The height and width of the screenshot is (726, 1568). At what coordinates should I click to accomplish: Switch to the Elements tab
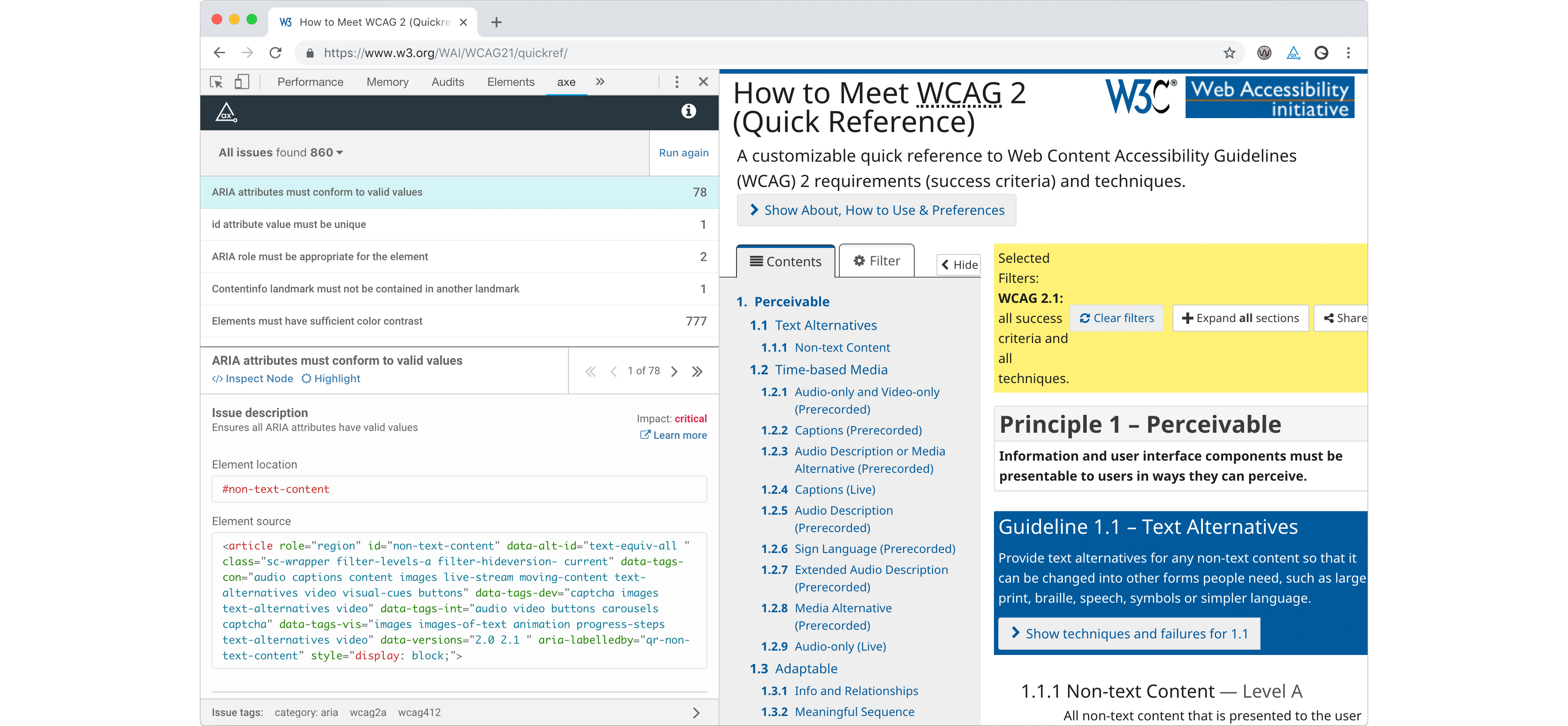pyautogui.click(x=511, y=82)
